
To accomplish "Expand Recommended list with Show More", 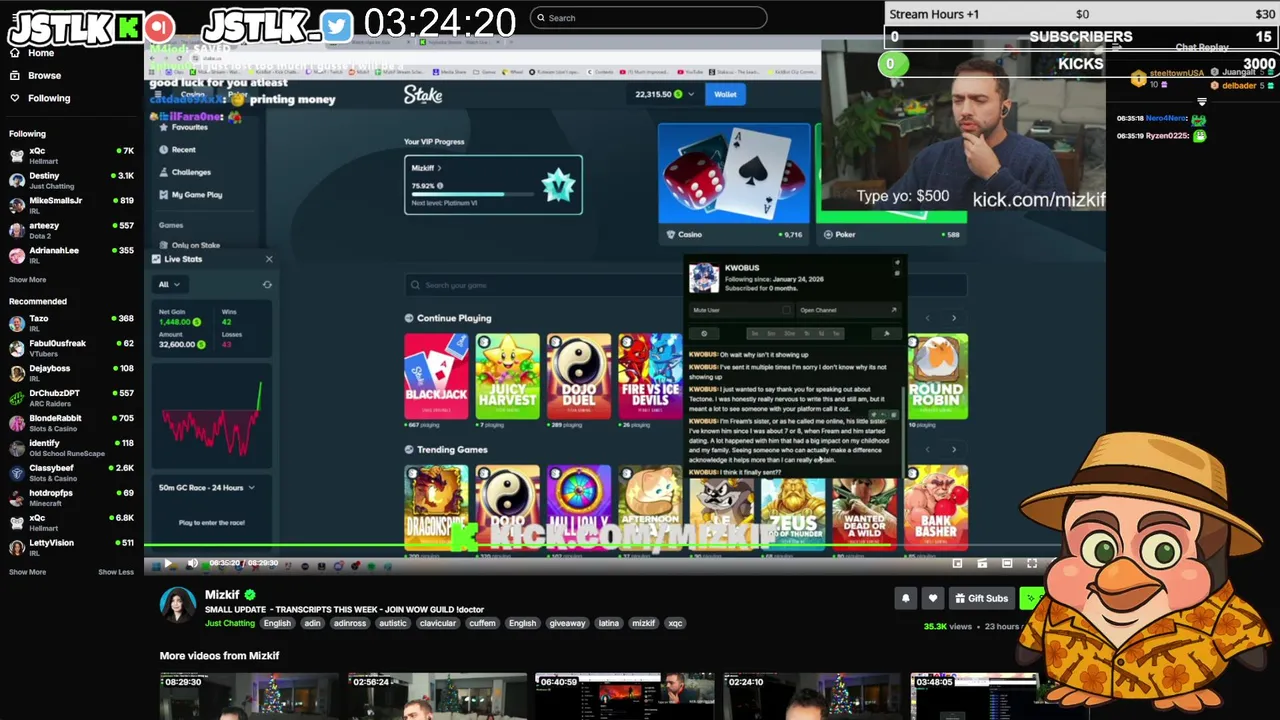I will click(x=27, y=572).
